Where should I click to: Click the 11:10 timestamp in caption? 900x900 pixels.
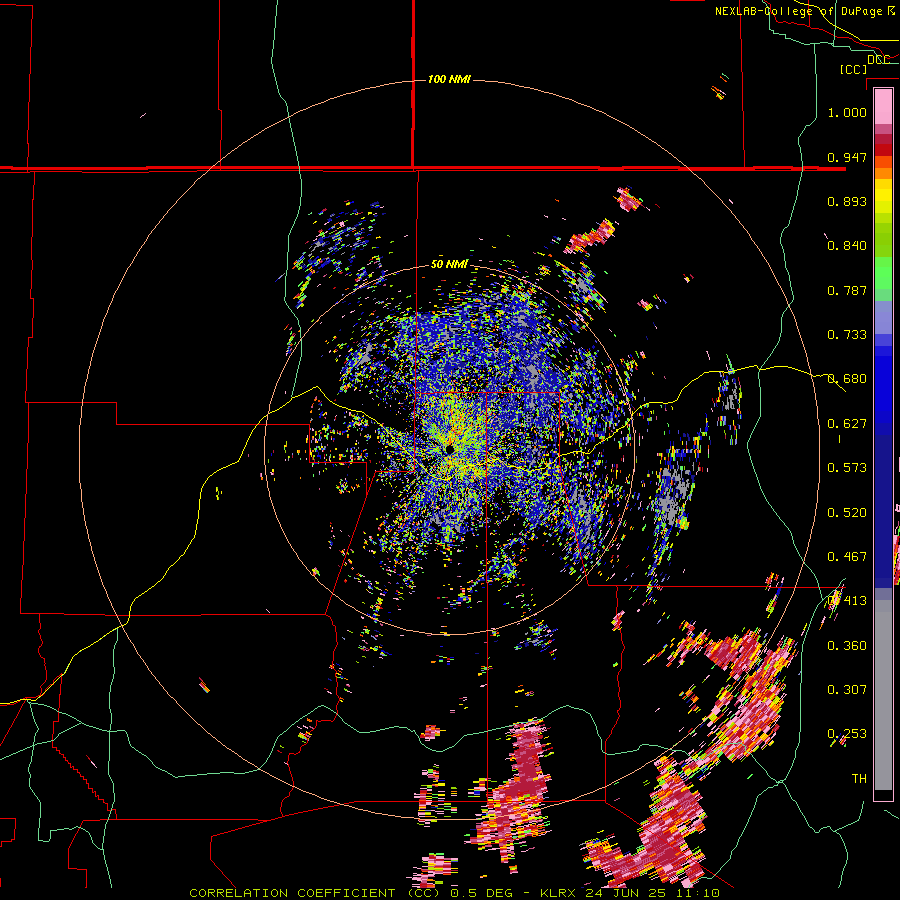tap(700, 893)
